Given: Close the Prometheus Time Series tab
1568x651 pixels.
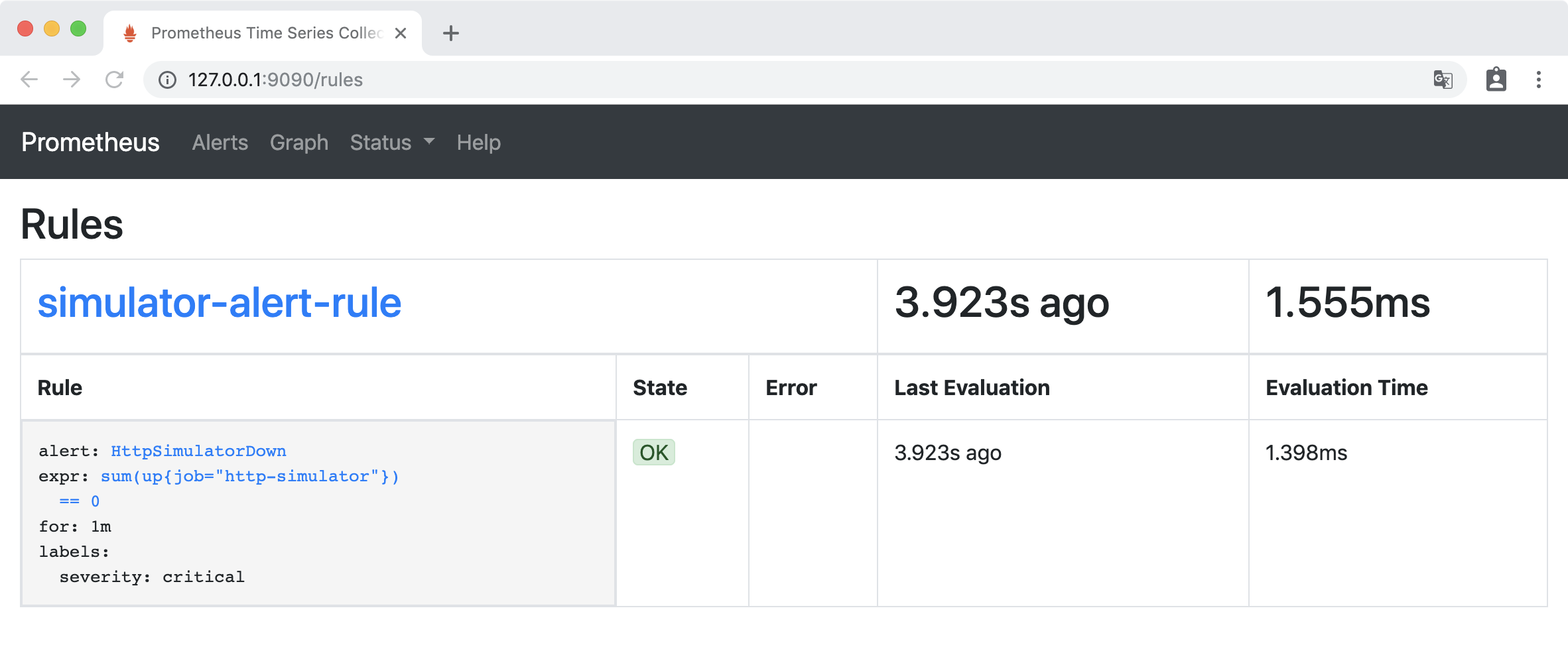Looking at the screenshot, I should tap(401, 33).
